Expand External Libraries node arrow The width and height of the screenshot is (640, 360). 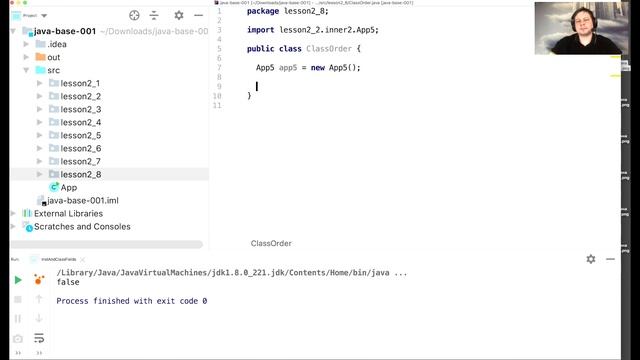tap(13, 213)
